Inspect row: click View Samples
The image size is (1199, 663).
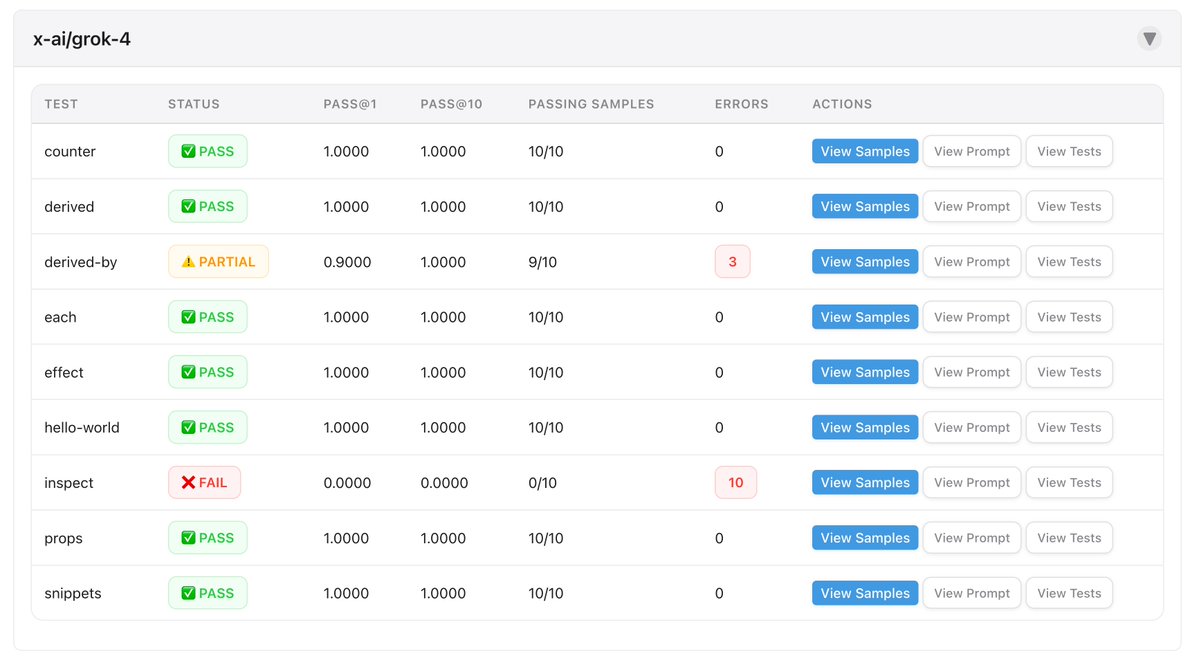[865, 483]
